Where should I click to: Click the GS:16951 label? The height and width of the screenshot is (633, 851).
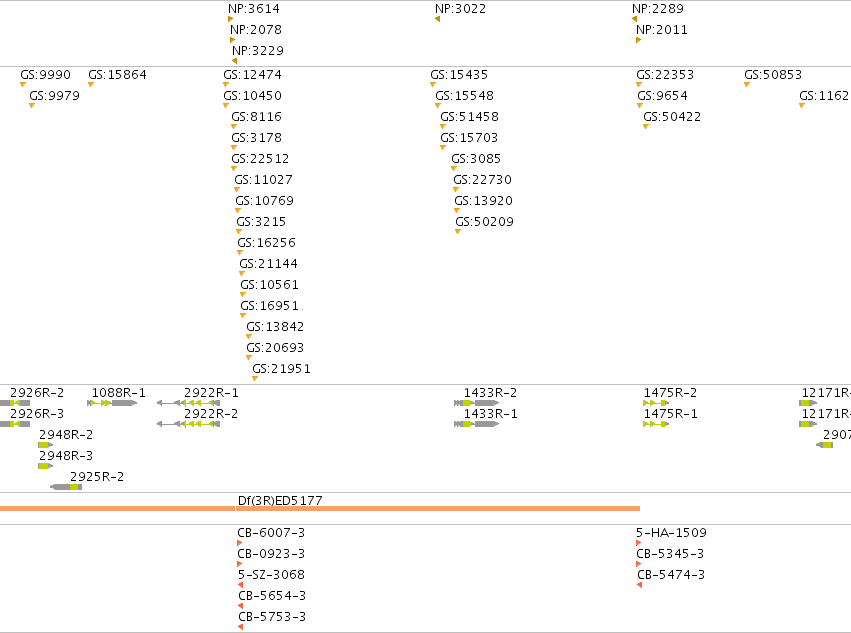(270, 306)
